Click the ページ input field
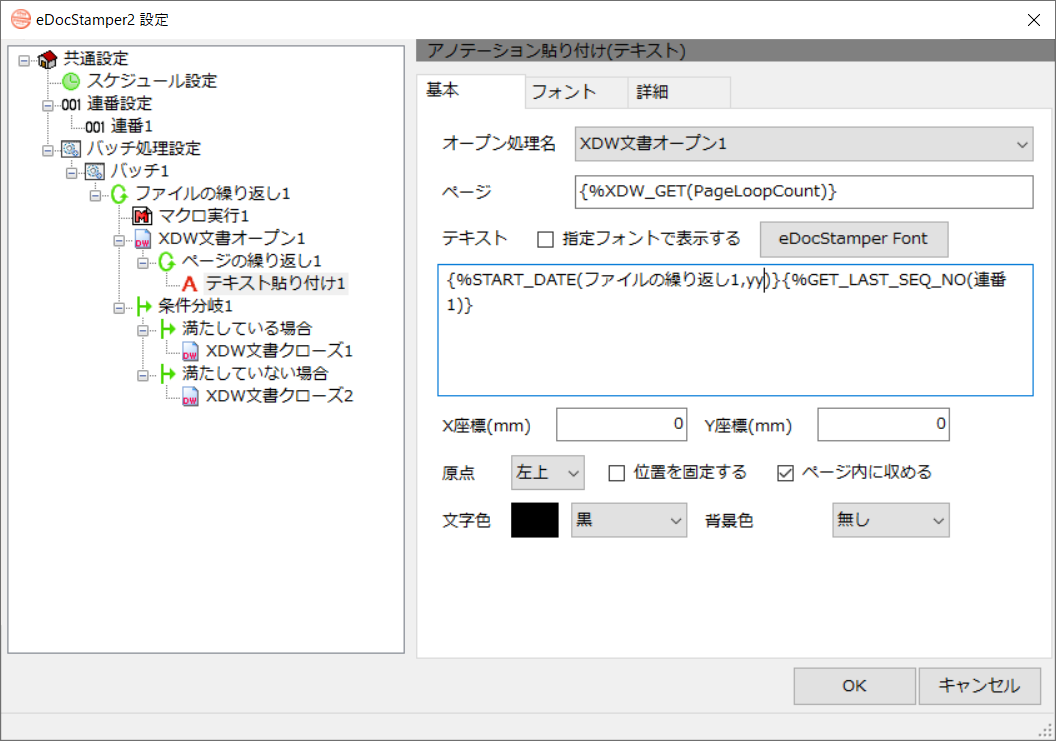This screenshot has width=1056, height=741. [803, 192]
